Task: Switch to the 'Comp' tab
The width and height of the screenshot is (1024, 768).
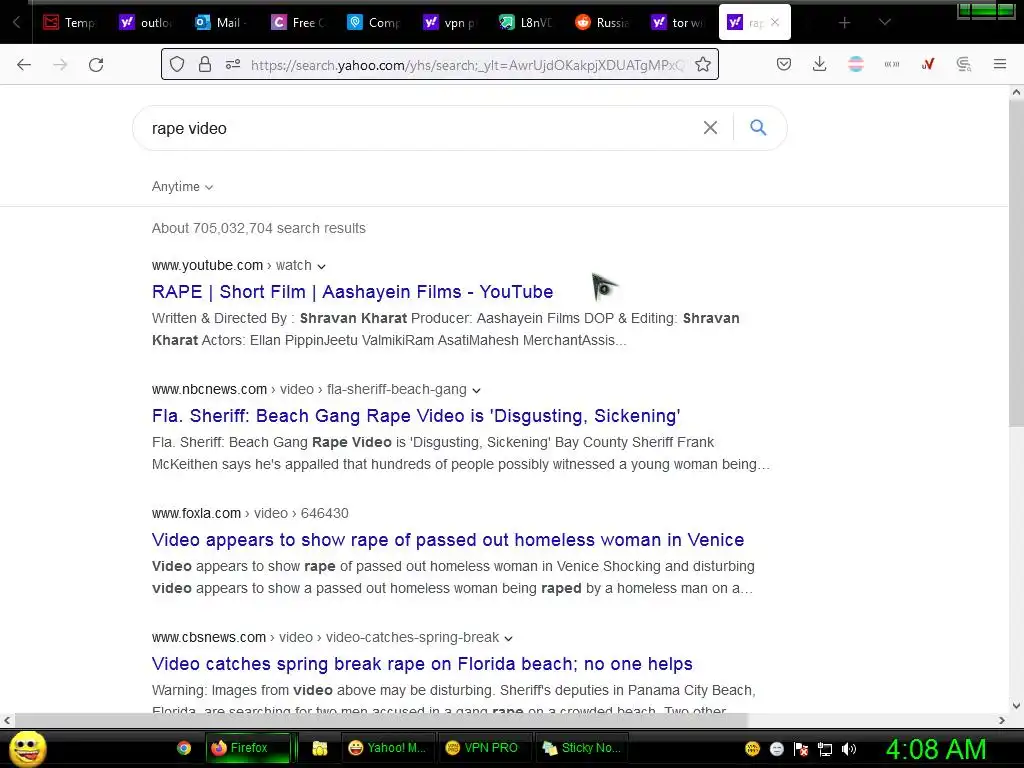Action: (374, 22)
